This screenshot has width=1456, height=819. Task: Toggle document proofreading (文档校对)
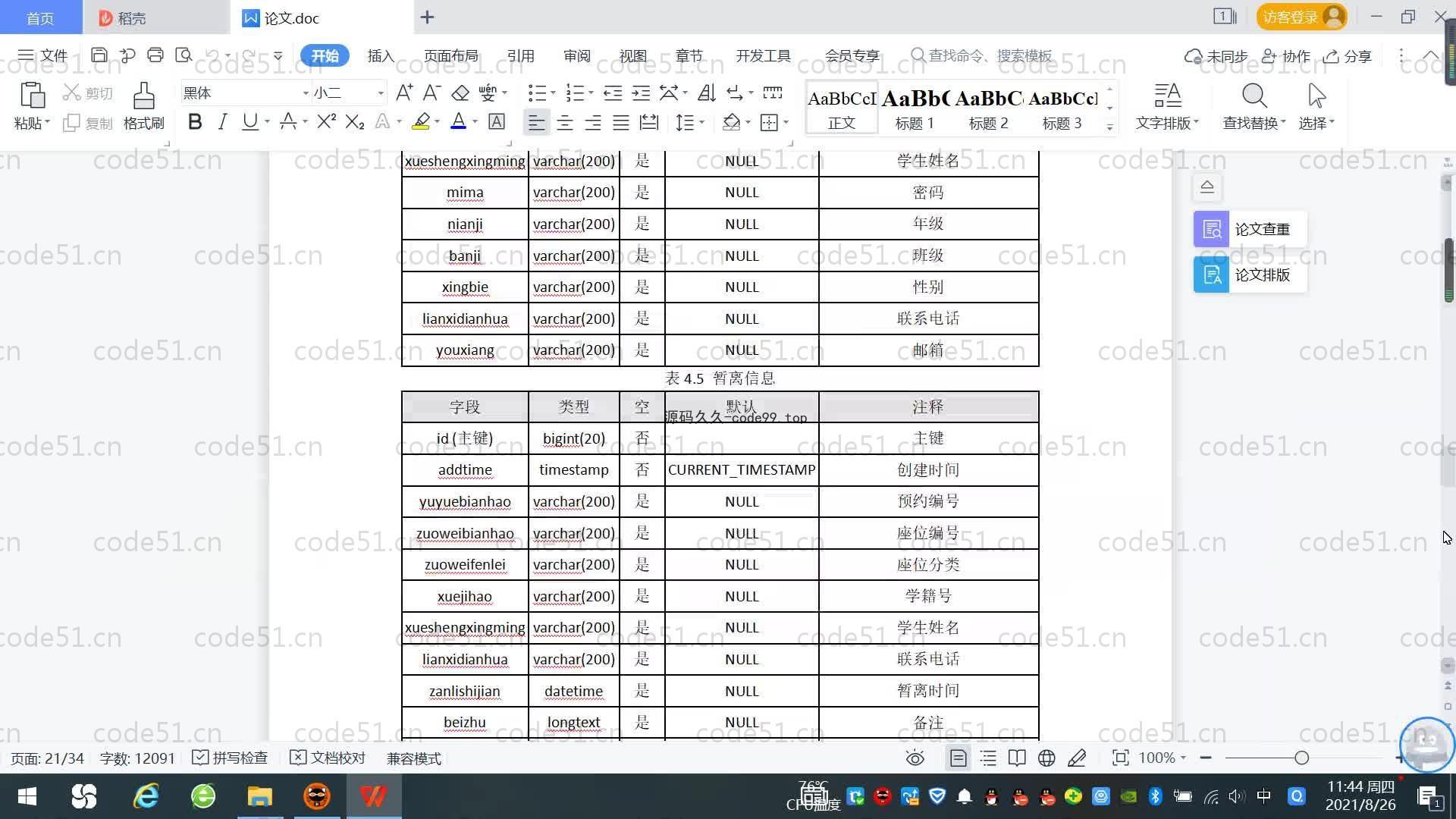(x=328, y=758)
